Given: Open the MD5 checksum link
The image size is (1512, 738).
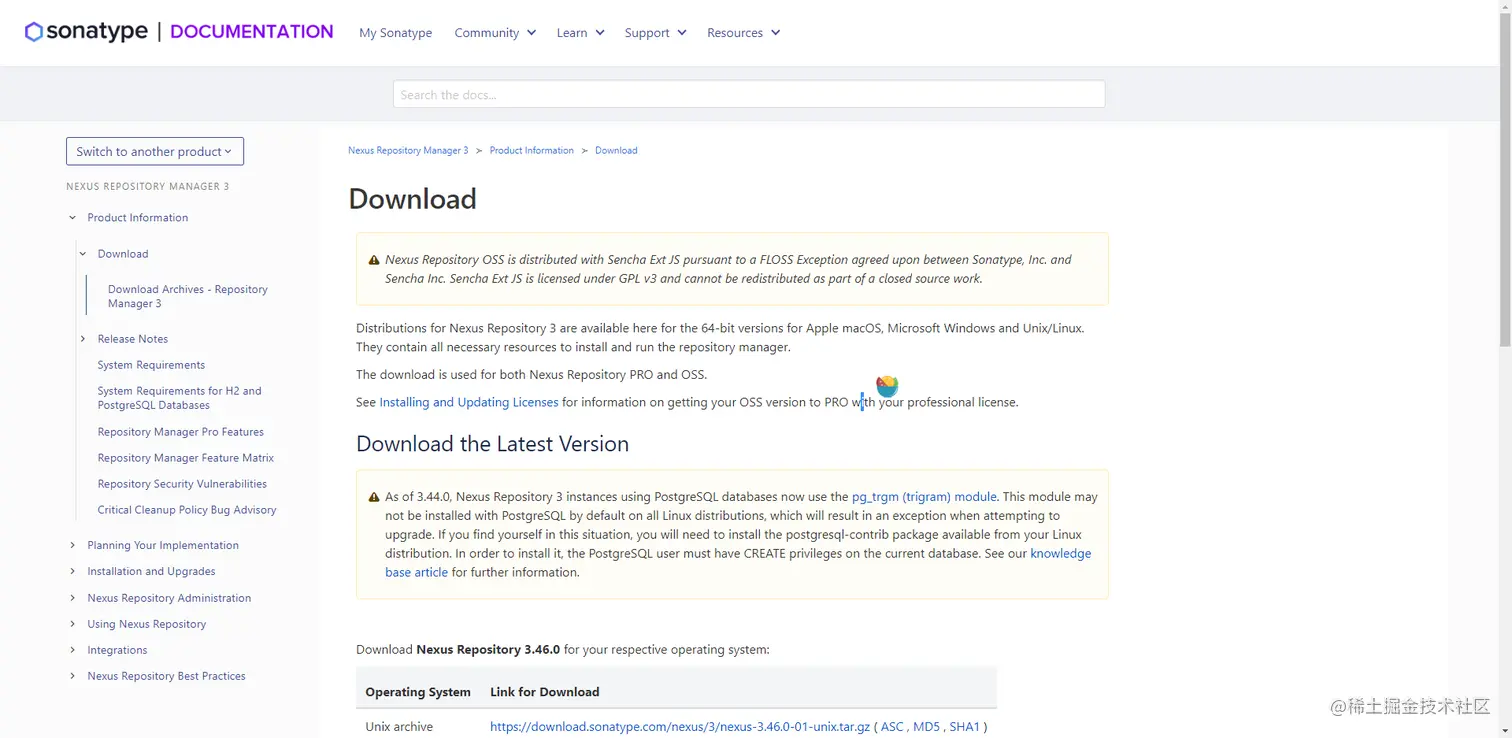Looking at the screenshot, I should [926, 727].
